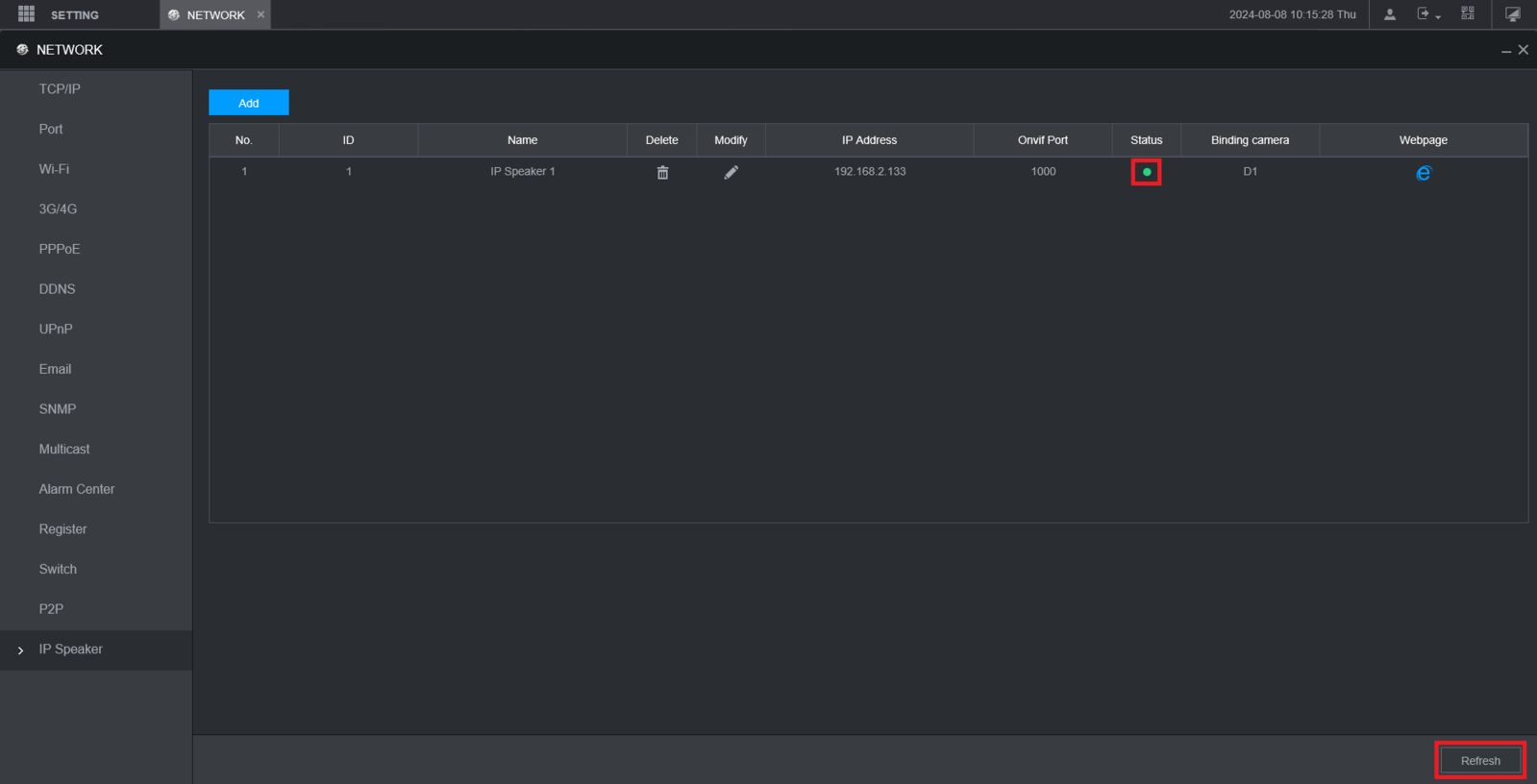Select Wi-Fi in the sidebar
This screenshot has height=784, width=1537.
pos(54,169)
